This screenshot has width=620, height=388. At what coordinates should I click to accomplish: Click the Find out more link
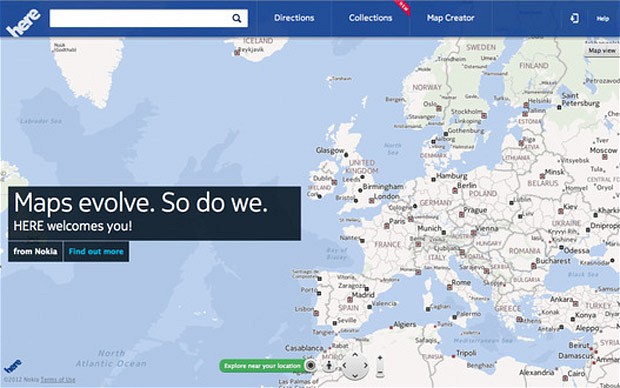(x=96, y=251)
